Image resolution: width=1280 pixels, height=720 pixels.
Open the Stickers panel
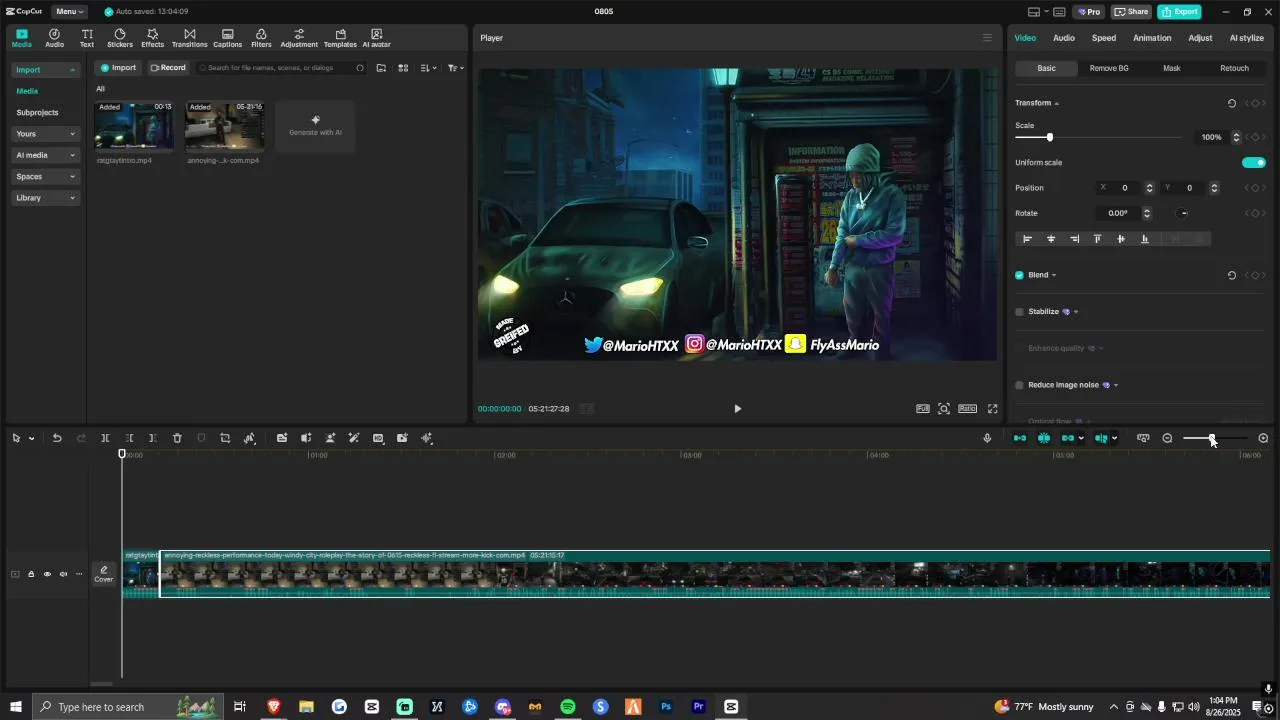(x=120, y=38)
